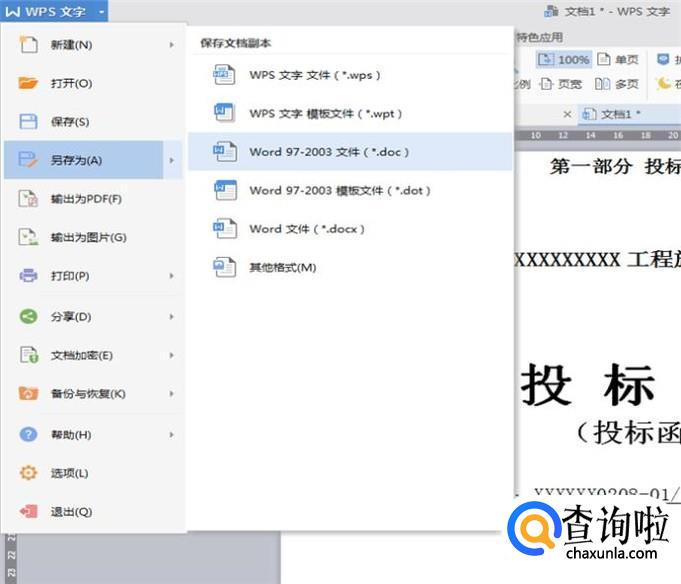Click the New document page icon
Screen dimensions: 681x584
tap(29, 45)
